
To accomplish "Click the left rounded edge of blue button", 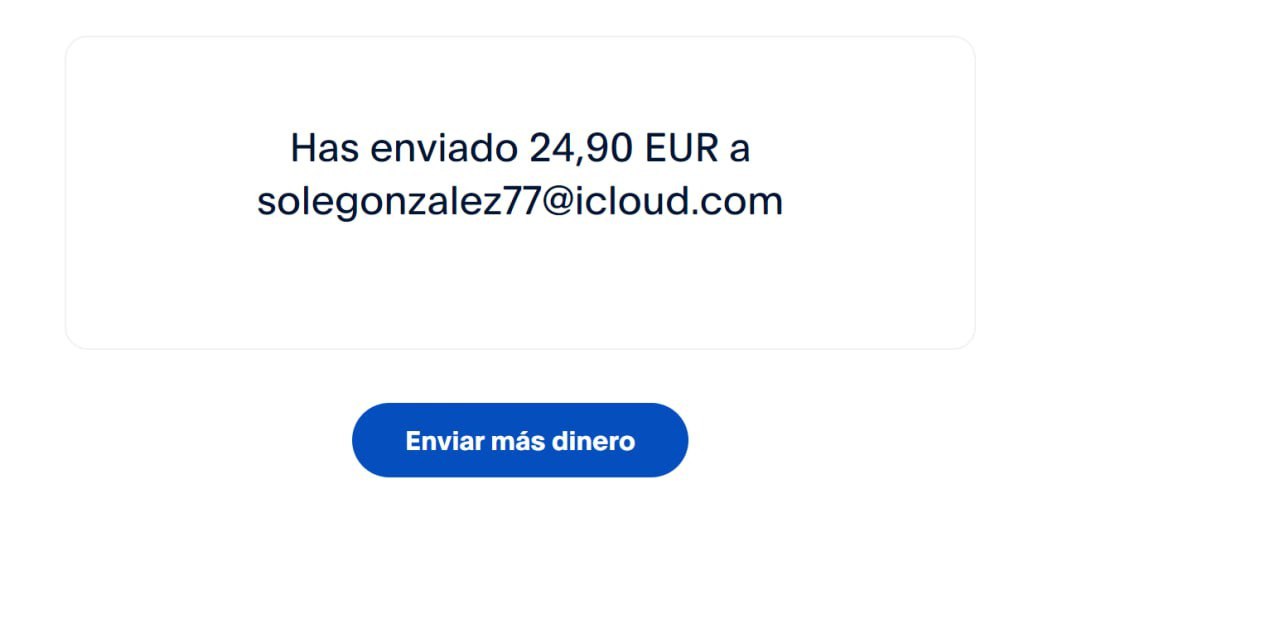I will pyautogui.click(x=370, y=440).
